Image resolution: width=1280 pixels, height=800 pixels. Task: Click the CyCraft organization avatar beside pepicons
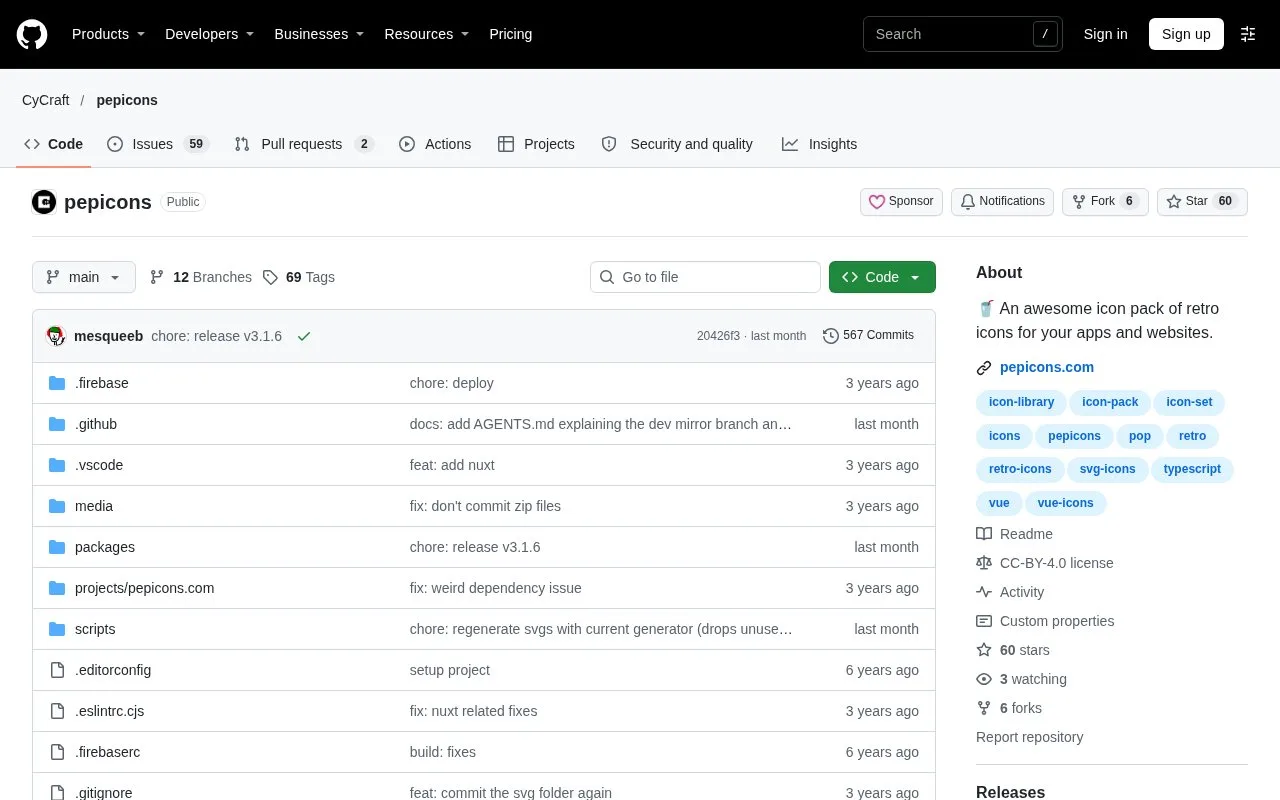[x=44, y=202]
